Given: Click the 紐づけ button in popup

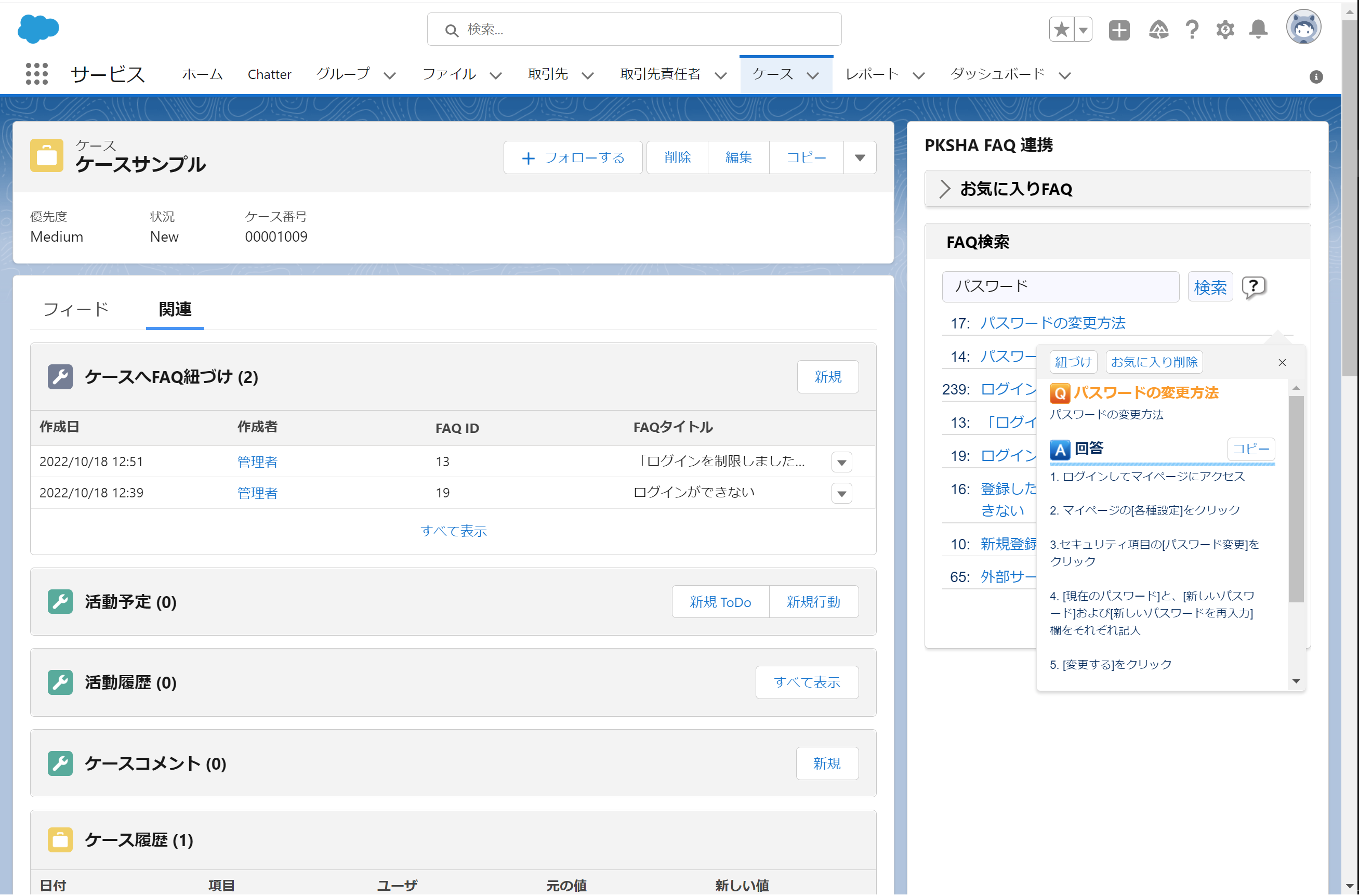Looking at the screenshot, I should (x=1073, y=362).
